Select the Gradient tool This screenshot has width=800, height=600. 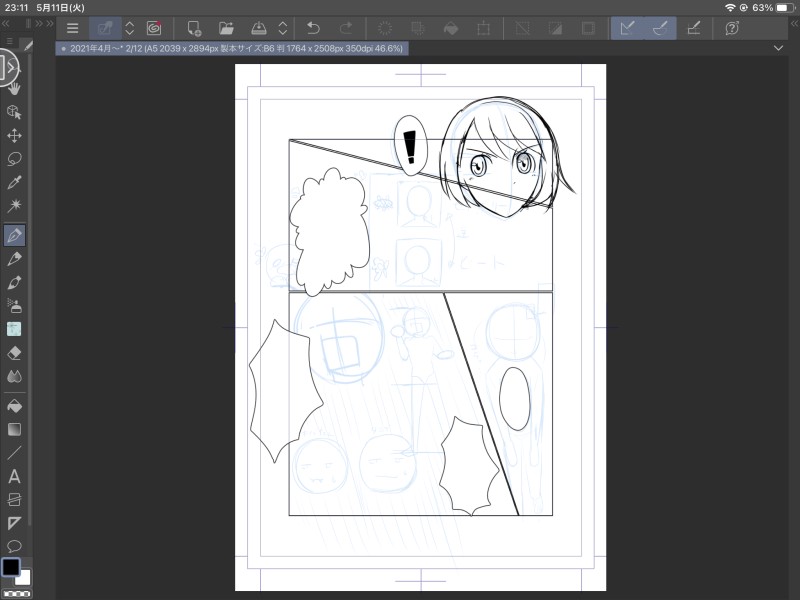14,430
